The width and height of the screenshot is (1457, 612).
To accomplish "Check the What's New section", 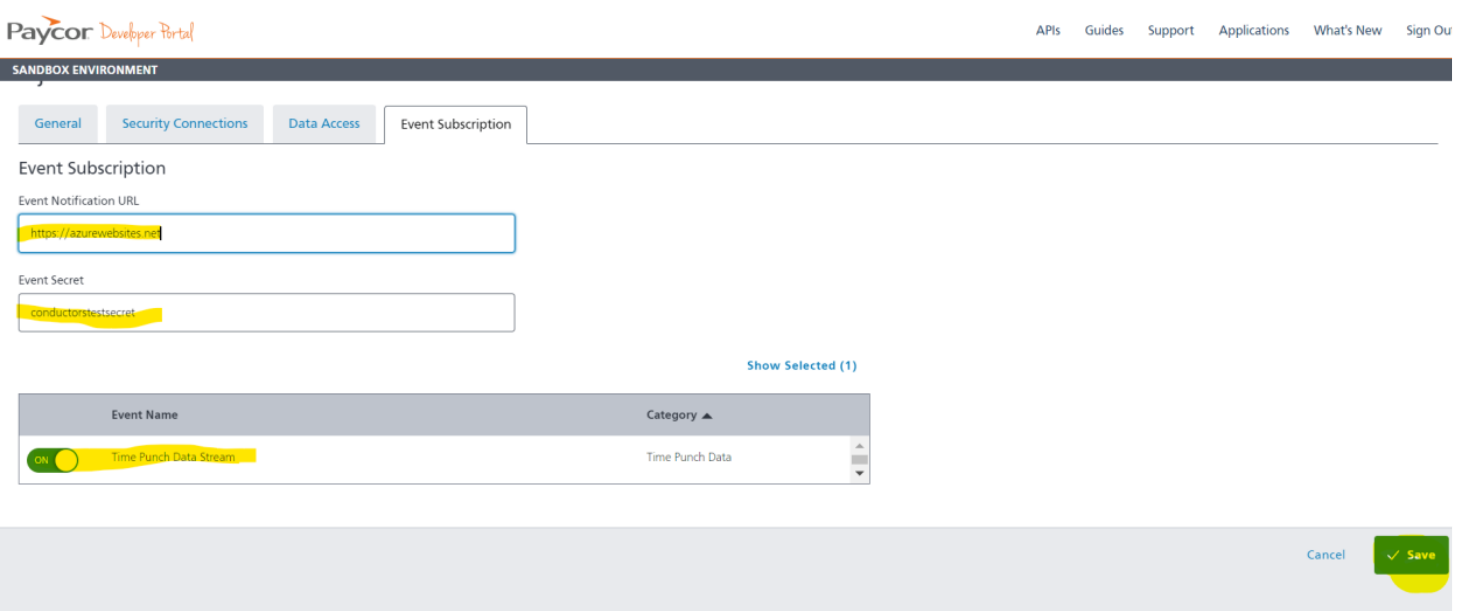I will [1349, 30].
